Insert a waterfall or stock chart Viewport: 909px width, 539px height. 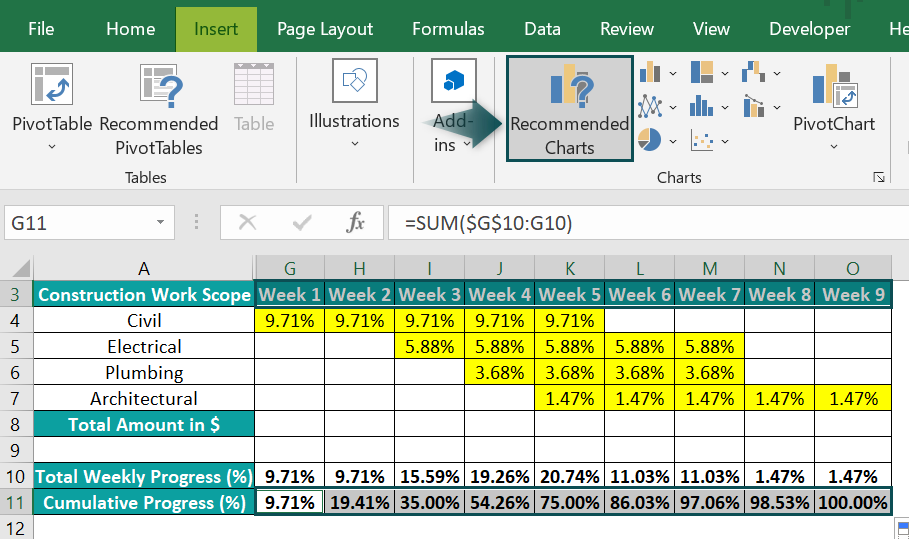point(753,73)
